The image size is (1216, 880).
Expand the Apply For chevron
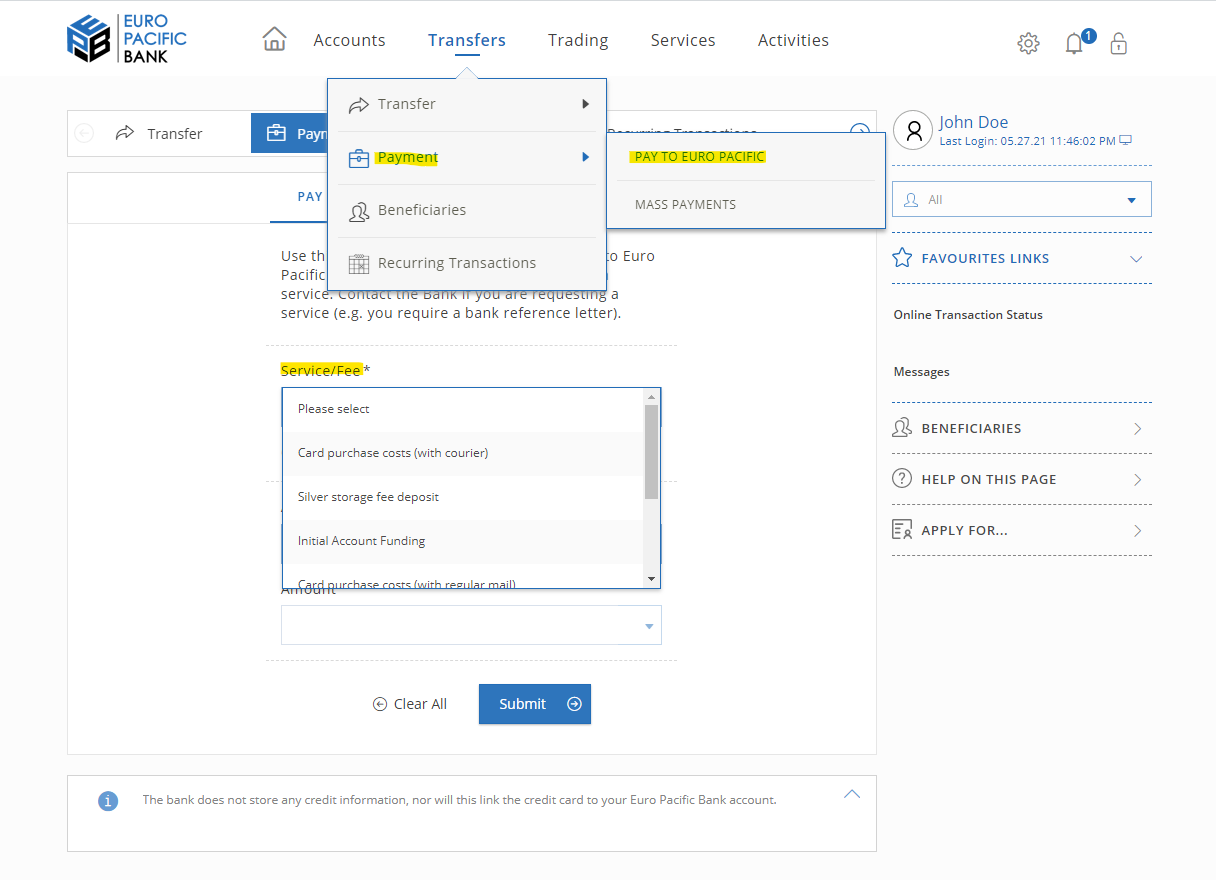pyautogui.click(x=1137, y=530)
